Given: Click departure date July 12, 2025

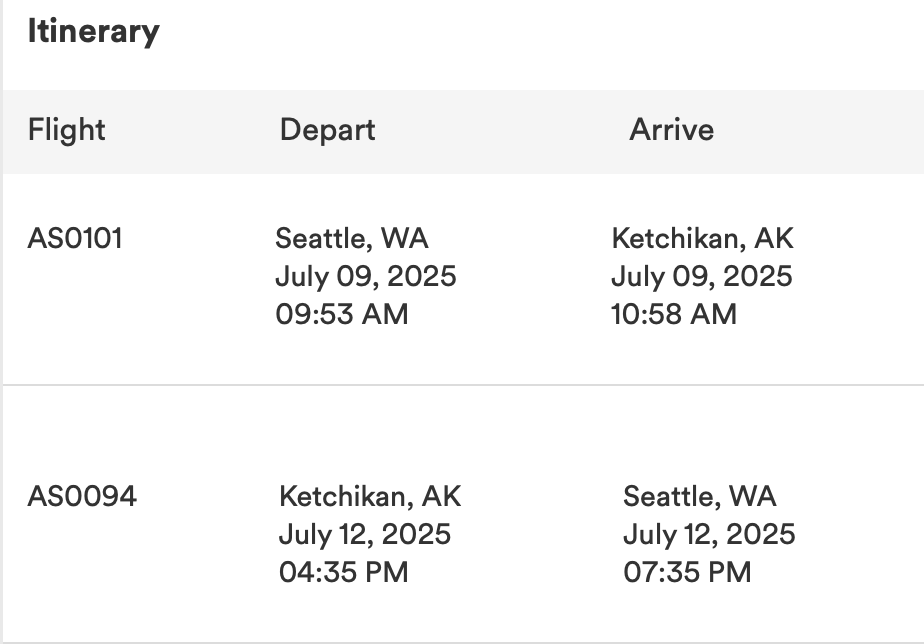Looking at the screenshot, I should pyautogui.click(x=365, y=534).
